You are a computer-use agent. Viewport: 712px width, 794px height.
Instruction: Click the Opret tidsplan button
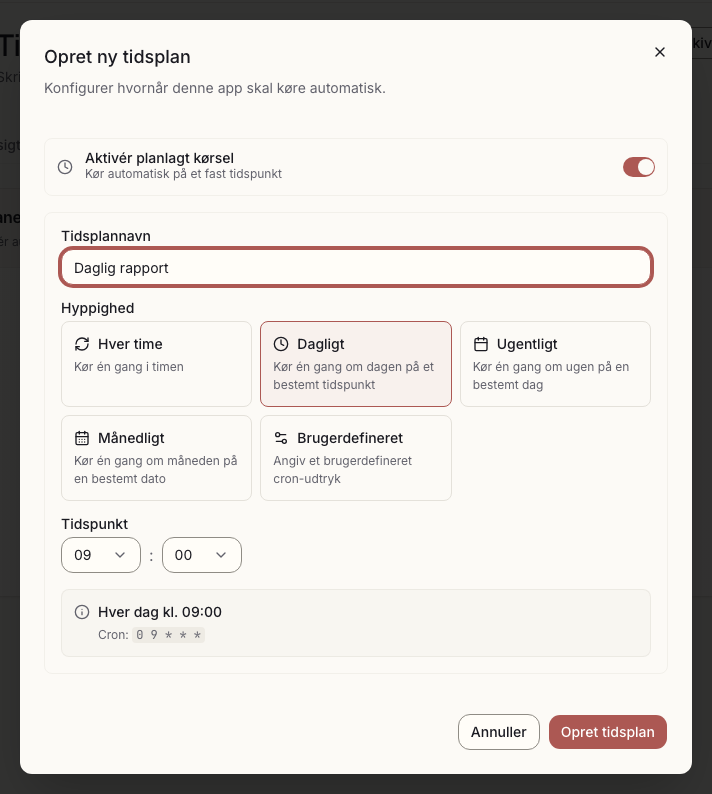coord(607,732)
